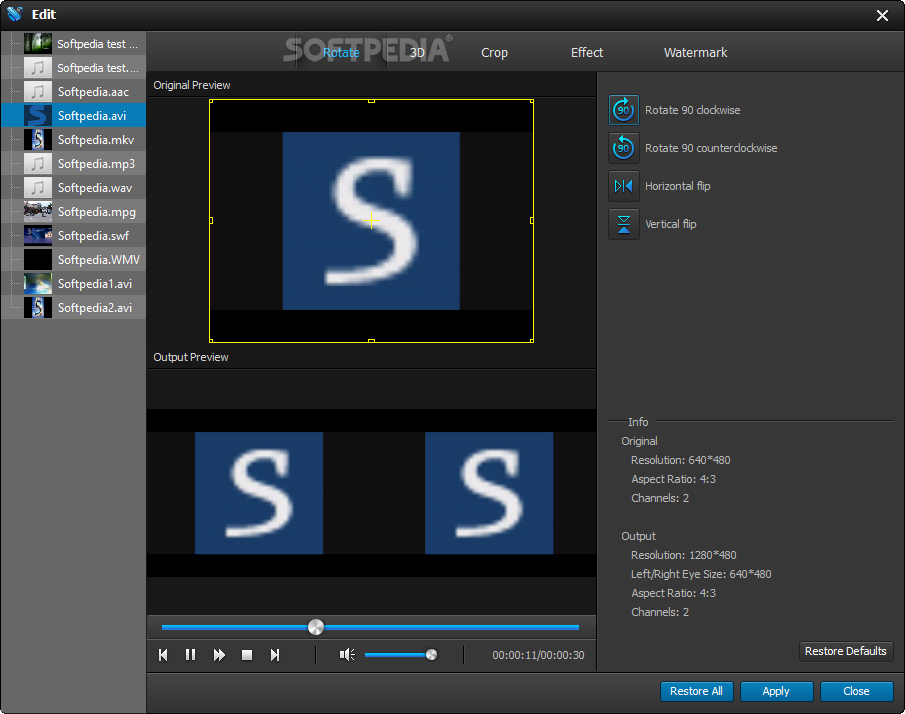Select Softpedia.avi in the file list

point(73,116)
